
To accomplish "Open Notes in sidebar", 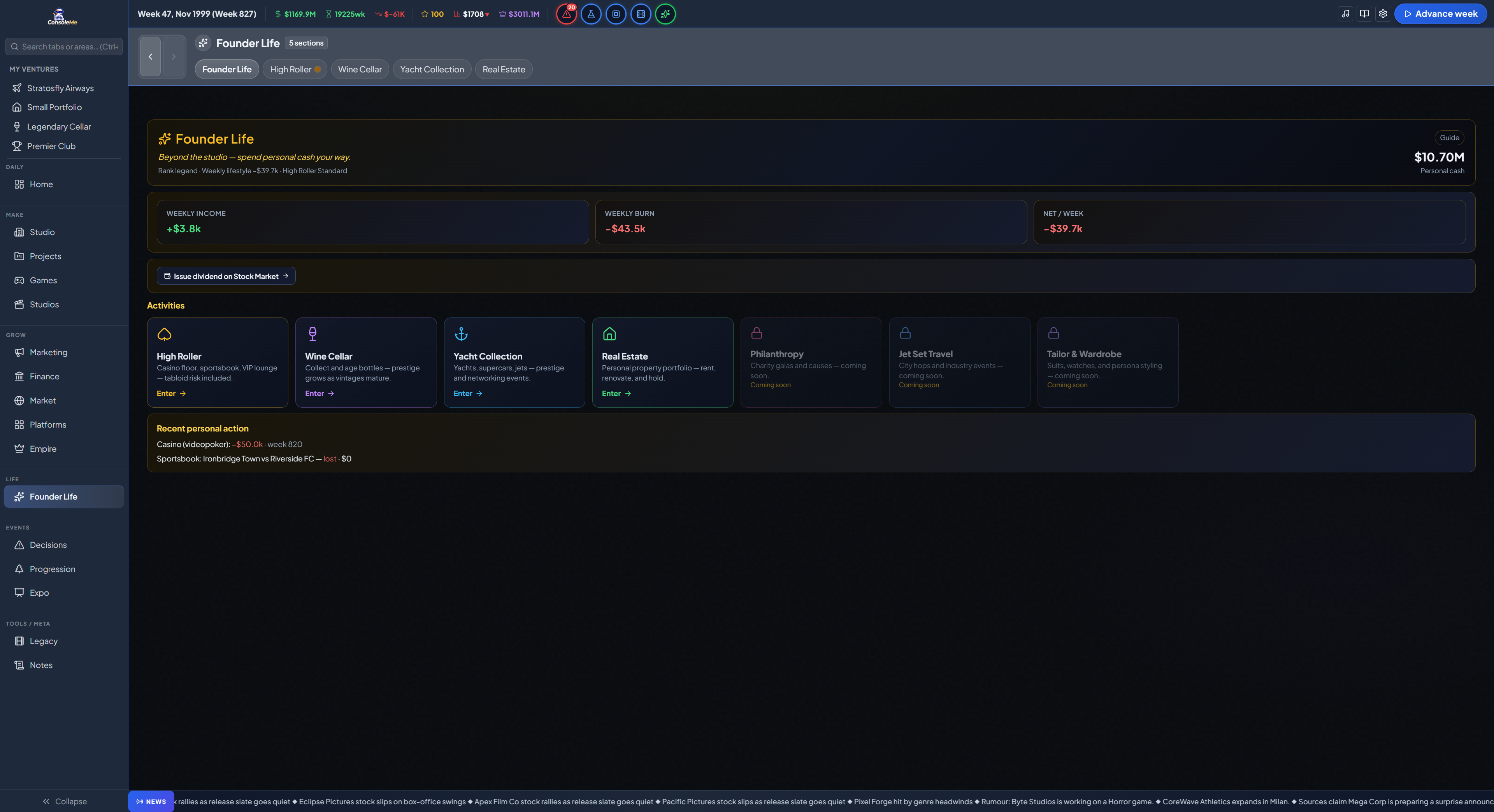I will click(64, 665).
